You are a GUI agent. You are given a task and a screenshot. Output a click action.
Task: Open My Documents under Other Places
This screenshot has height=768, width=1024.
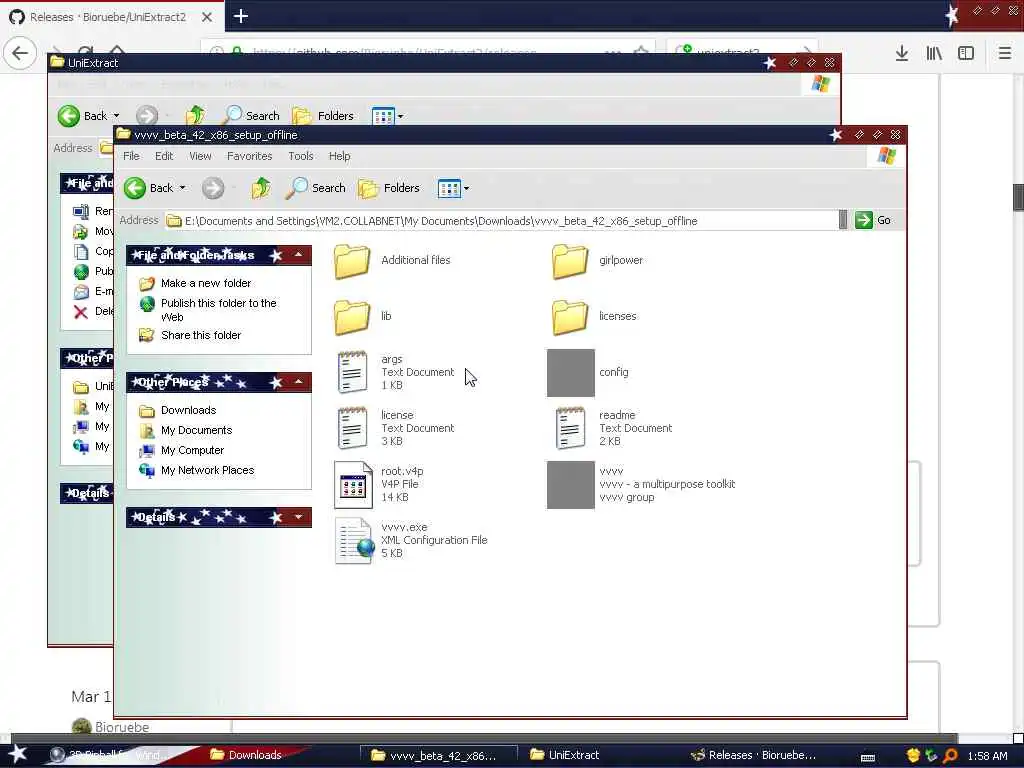click(196, 430)
